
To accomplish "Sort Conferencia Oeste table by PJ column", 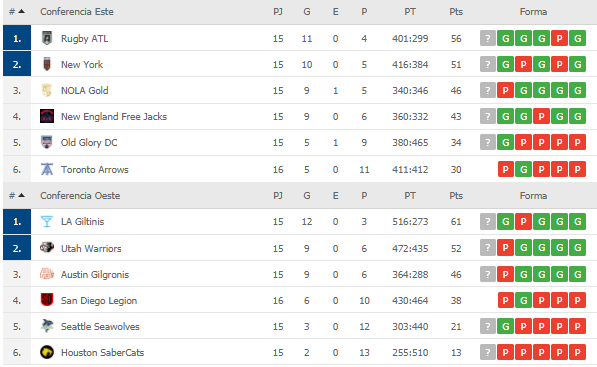I will click(x=278, y=196).
